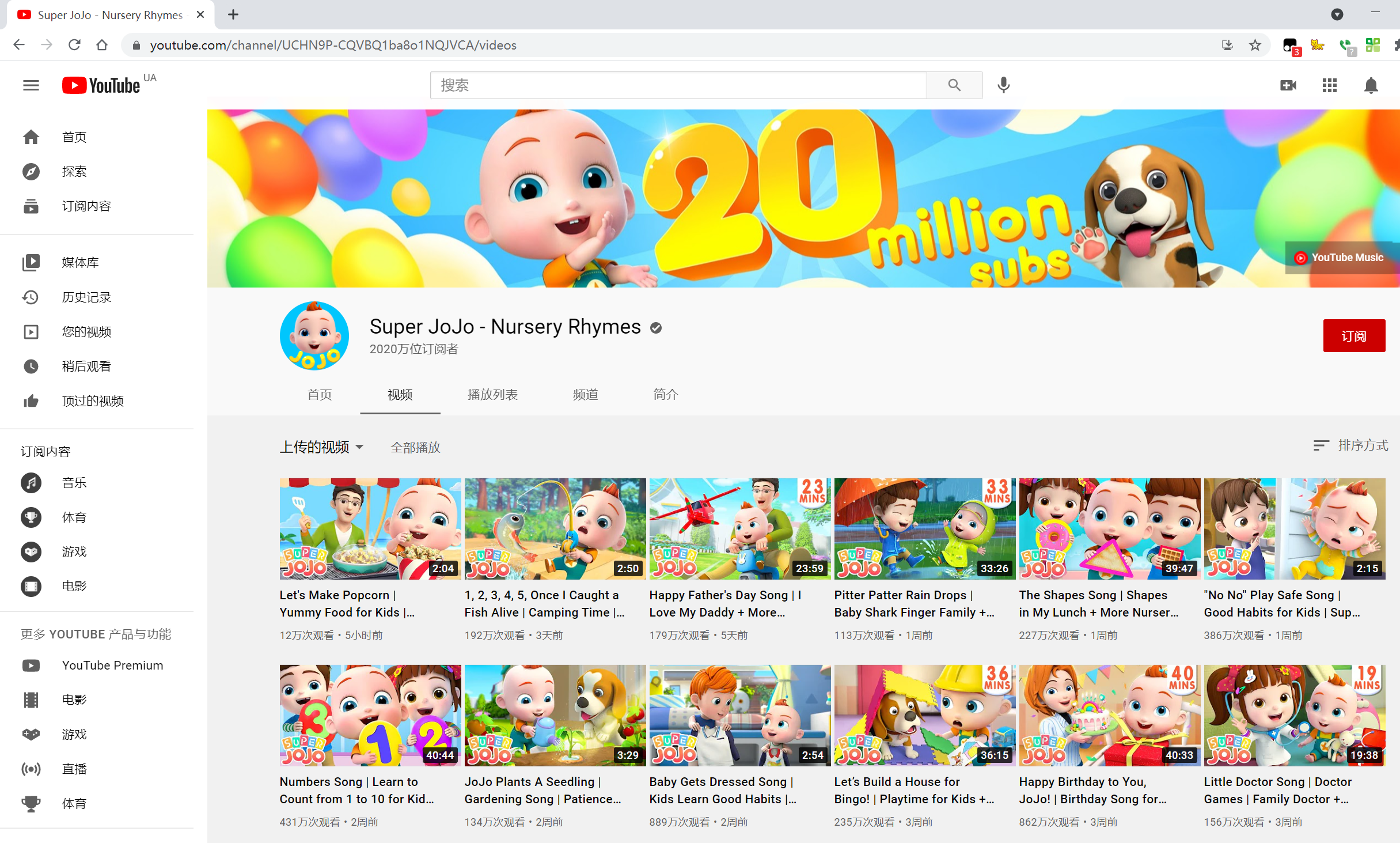The width and height of the screenshot is (1400, 843).
Task: Switch to the channel 首页 tab
Action: pos(320,395)
